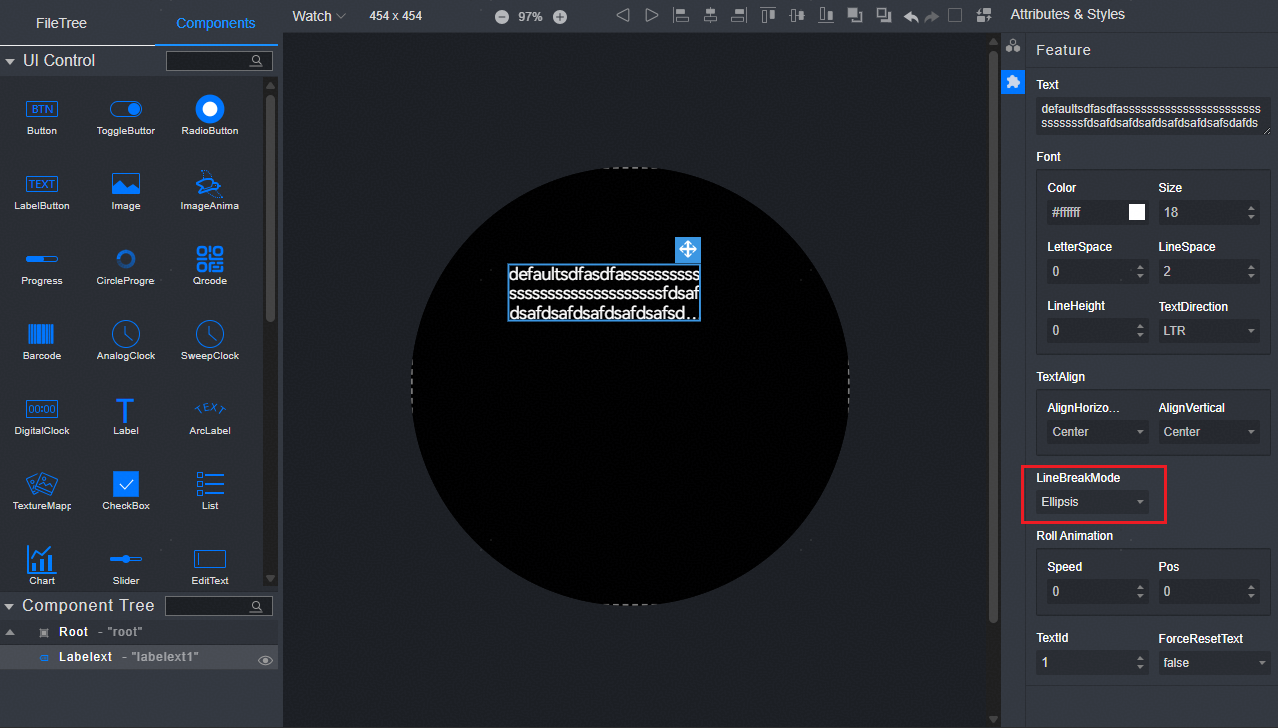
Task: Open the TextDirection LTR dropdown
Action: coord(1208,330)
